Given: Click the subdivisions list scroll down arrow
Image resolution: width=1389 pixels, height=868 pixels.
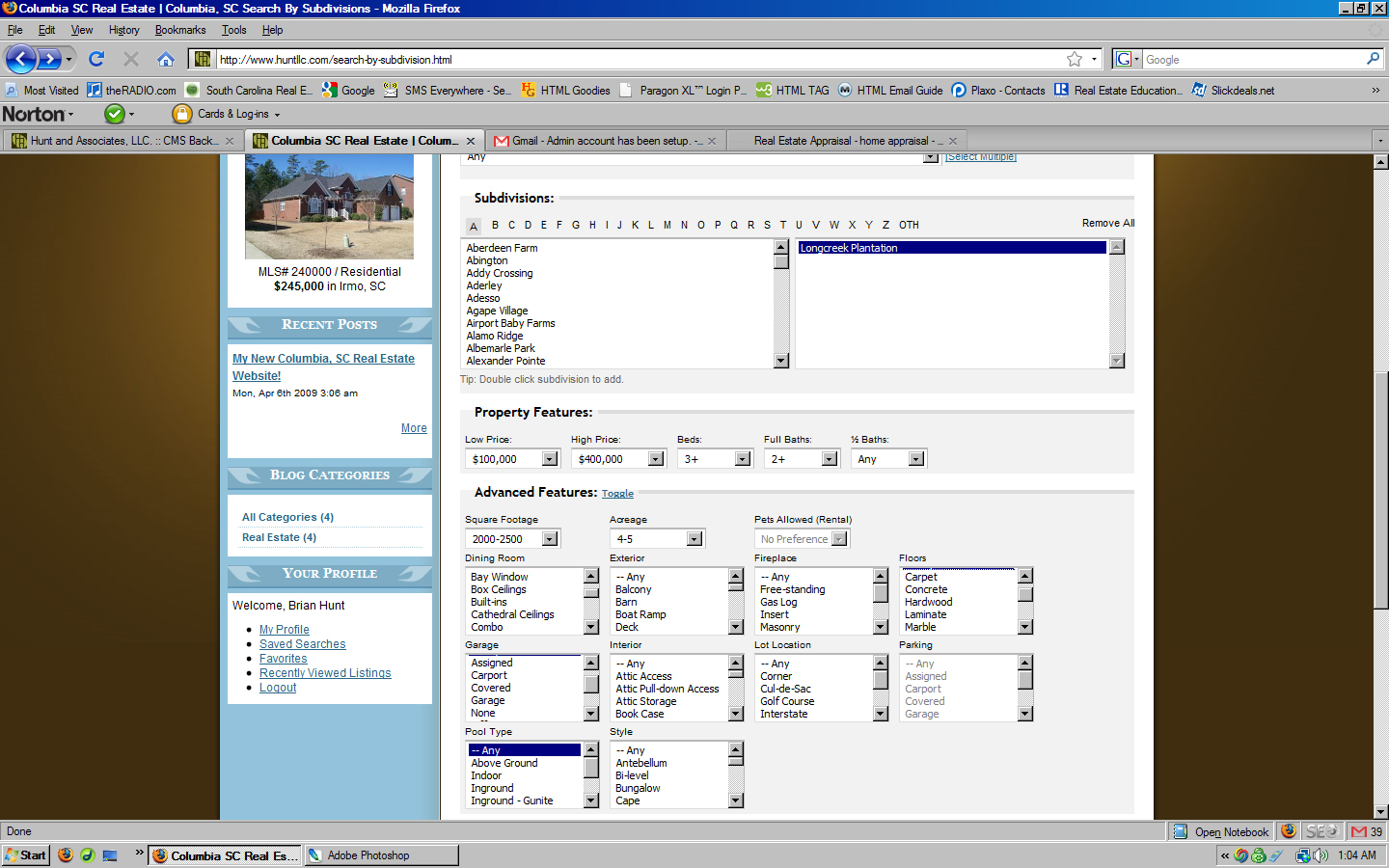Looking at the screenshot, I should (781, 361).
